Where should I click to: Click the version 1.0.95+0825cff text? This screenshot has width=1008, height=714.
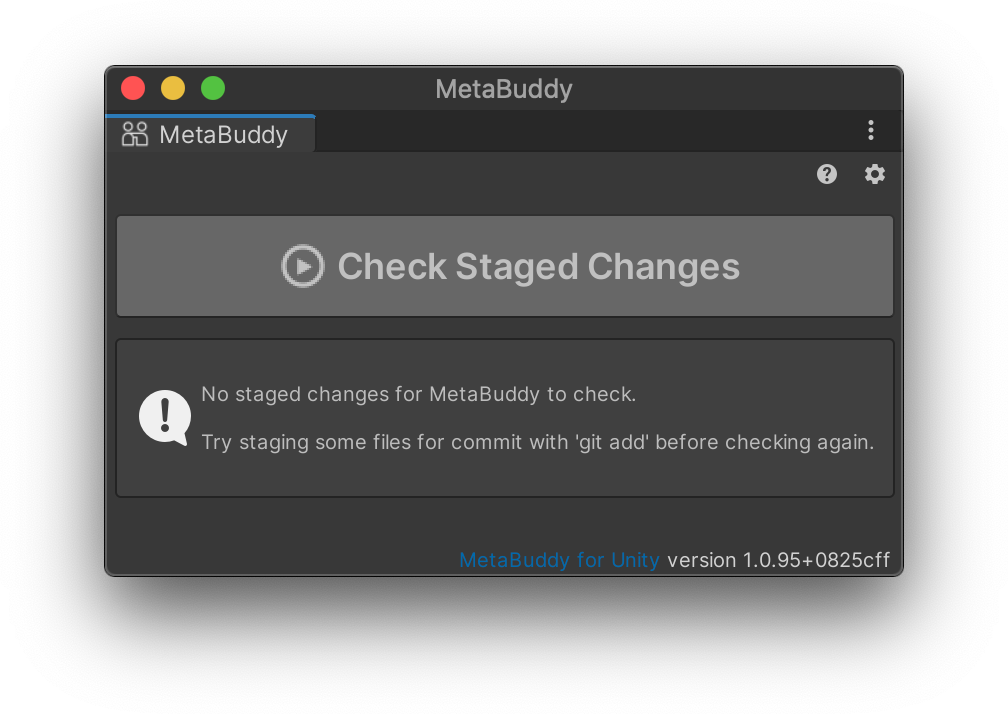(778, 560)
